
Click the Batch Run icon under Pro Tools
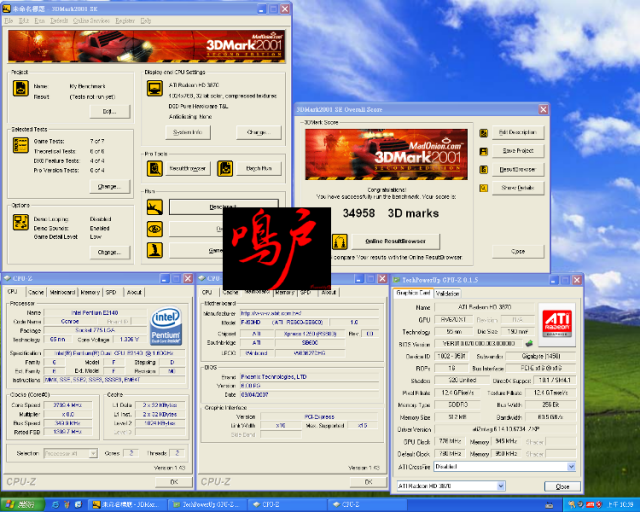[x=225, y=169]
